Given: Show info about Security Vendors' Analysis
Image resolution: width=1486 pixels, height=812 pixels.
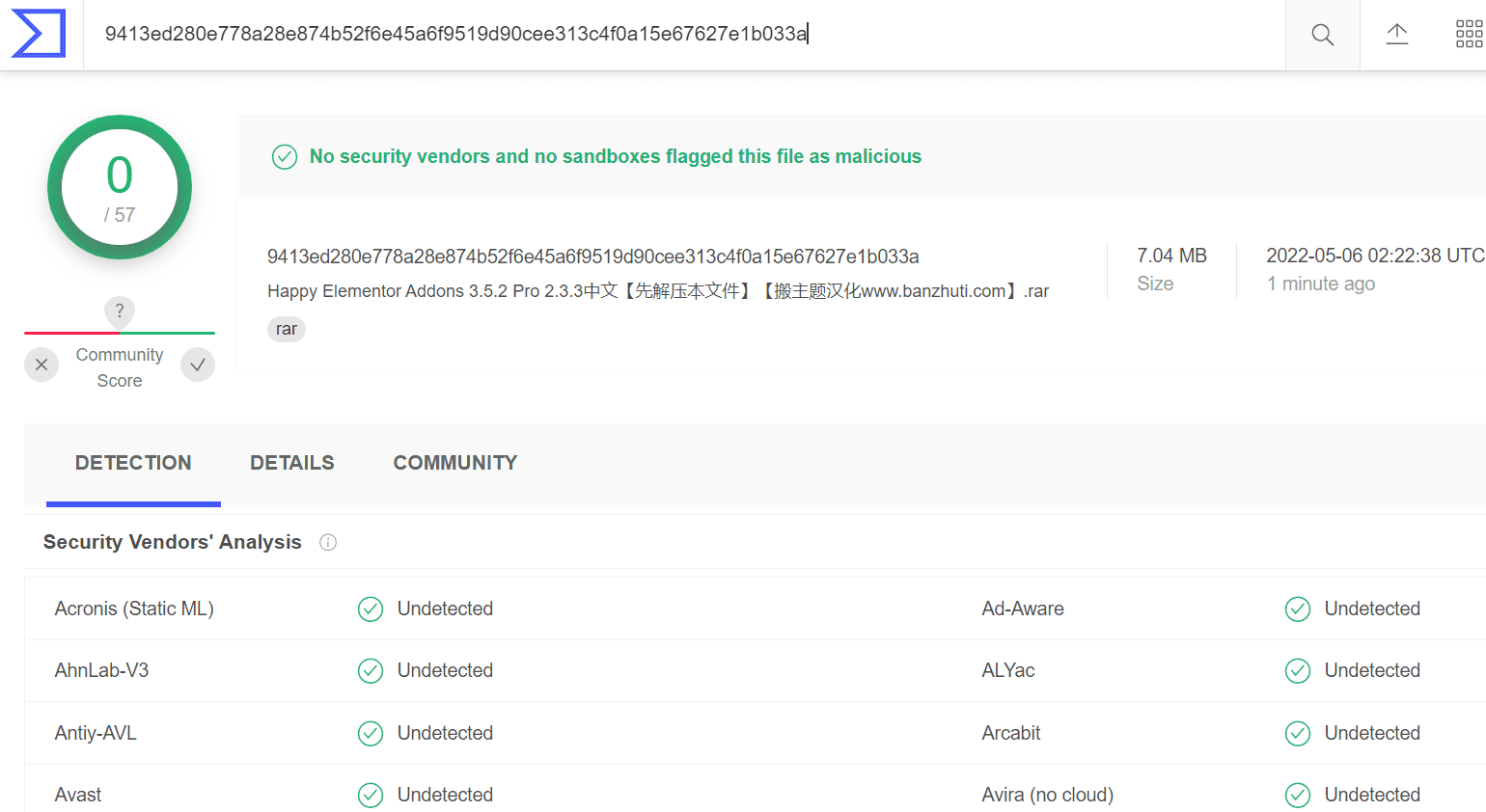Looking at the screenshot, I should pyautogui.click(x=328, y=542).
